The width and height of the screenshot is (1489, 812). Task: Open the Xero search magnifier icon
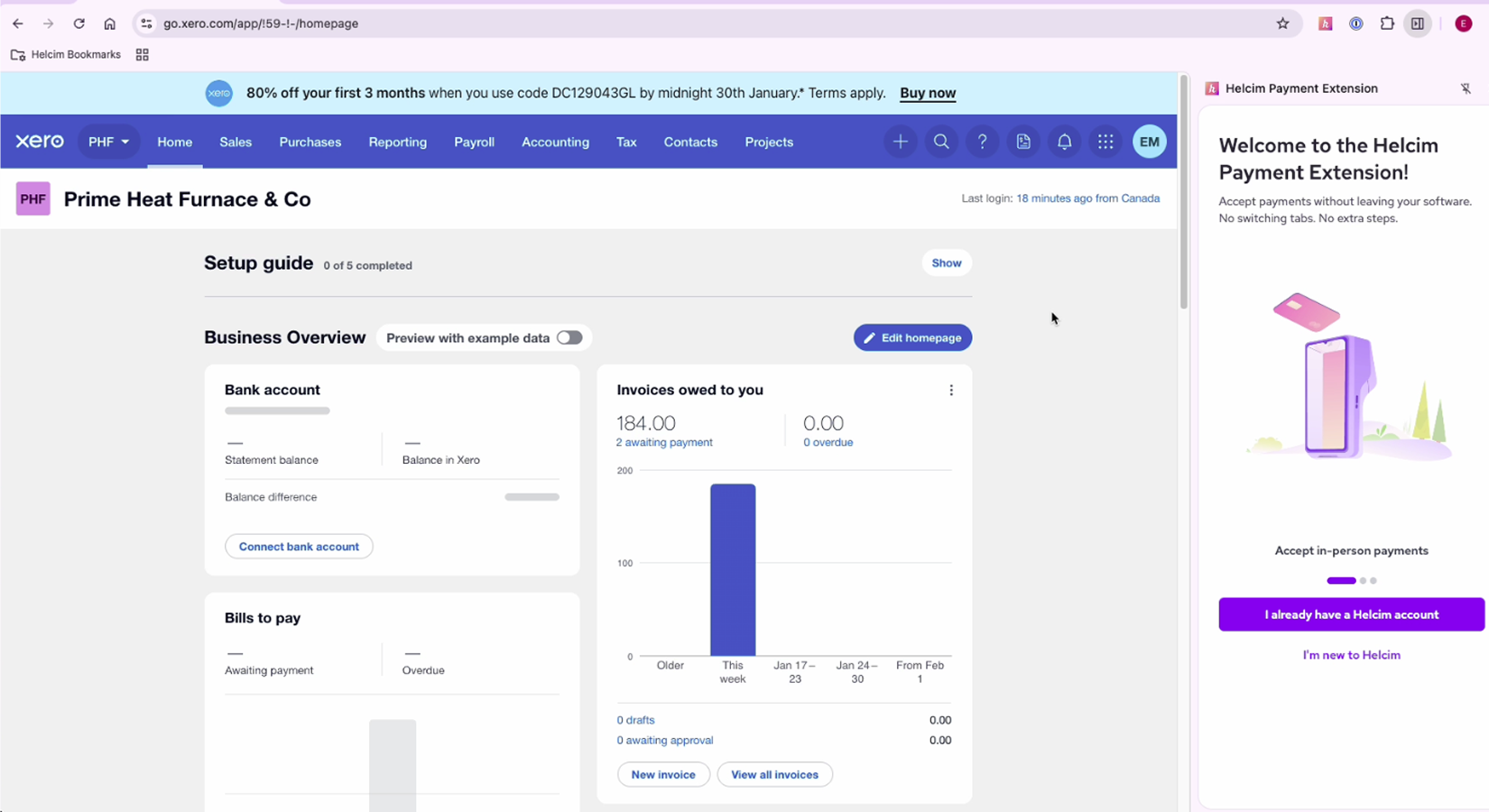coord(941,142)
